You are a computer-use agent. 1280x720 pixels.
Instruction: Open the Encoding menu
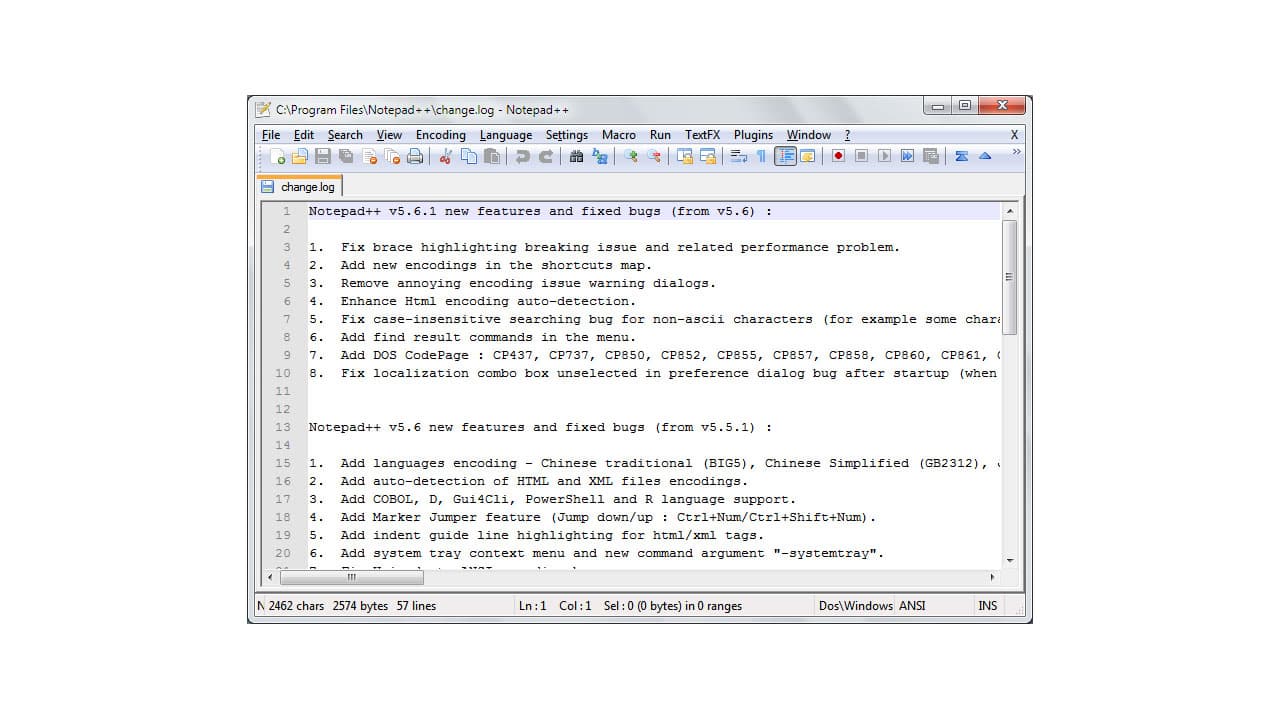click(x=440, y=135)
